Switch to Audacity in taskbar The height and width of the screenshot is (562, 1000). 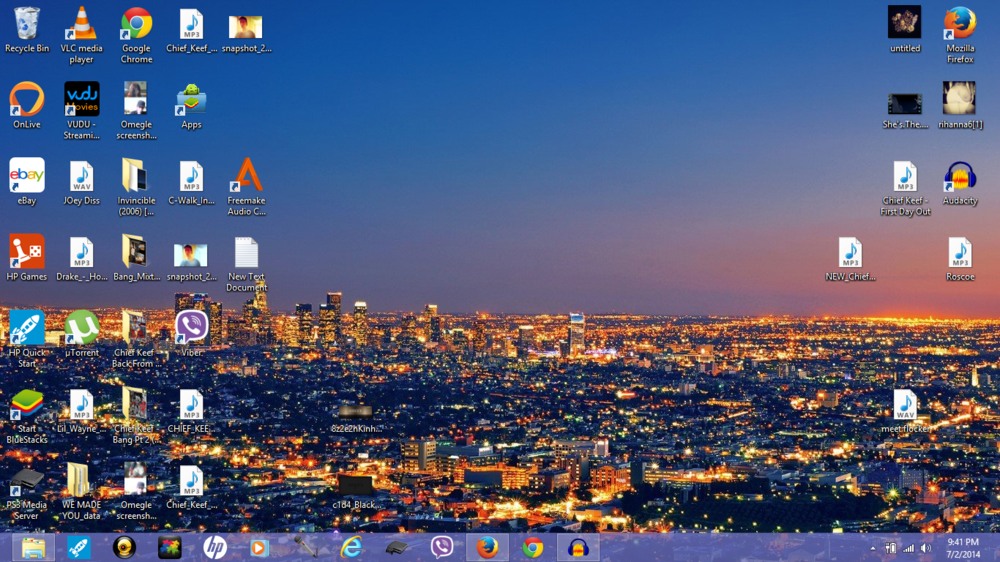[x=578, y=548]
